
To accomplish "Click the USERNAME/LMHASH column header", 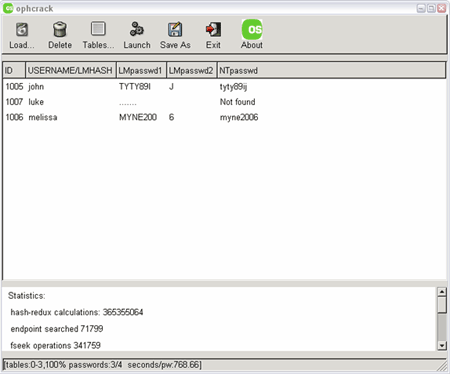I will 71,70.
